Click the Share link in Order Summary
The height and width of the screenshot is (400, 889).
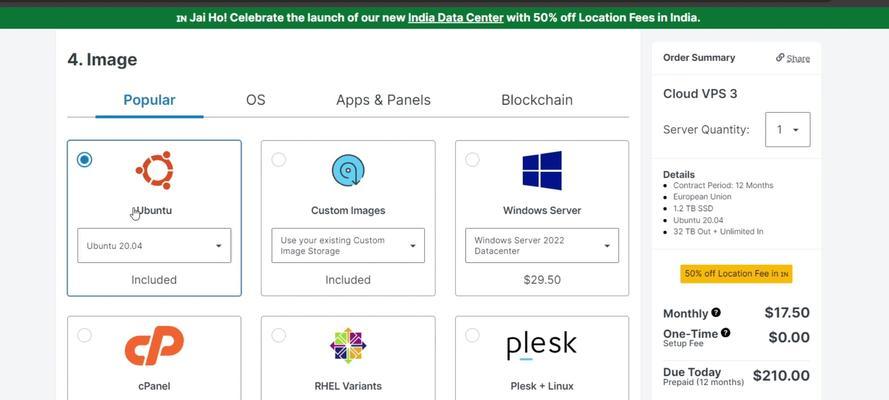[x=793, y=58]
